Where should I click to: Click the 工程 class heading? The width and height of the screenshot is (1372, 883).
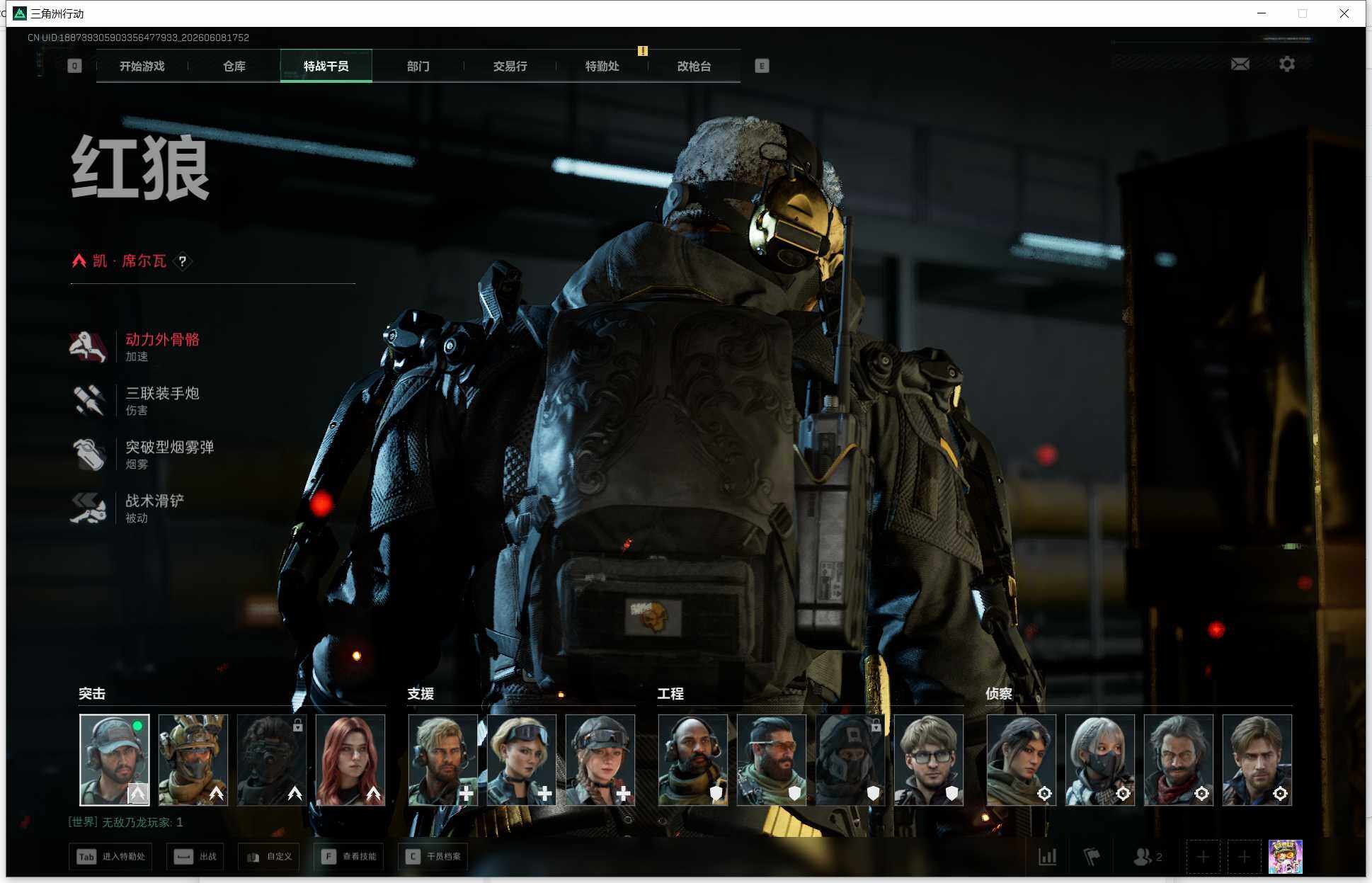tap(670, 694)
